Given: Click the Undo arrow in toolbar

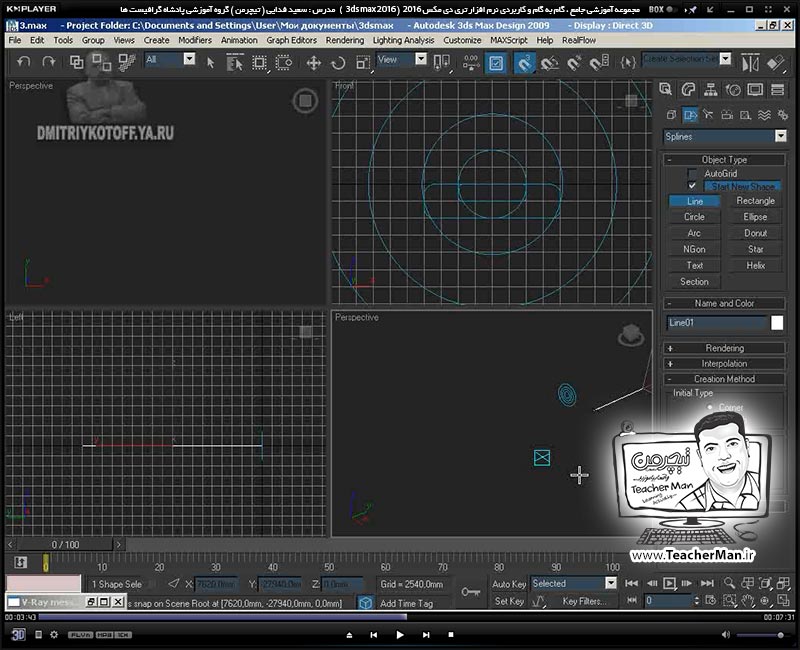Looking at the screenshot, I should [x=23, y=62].
